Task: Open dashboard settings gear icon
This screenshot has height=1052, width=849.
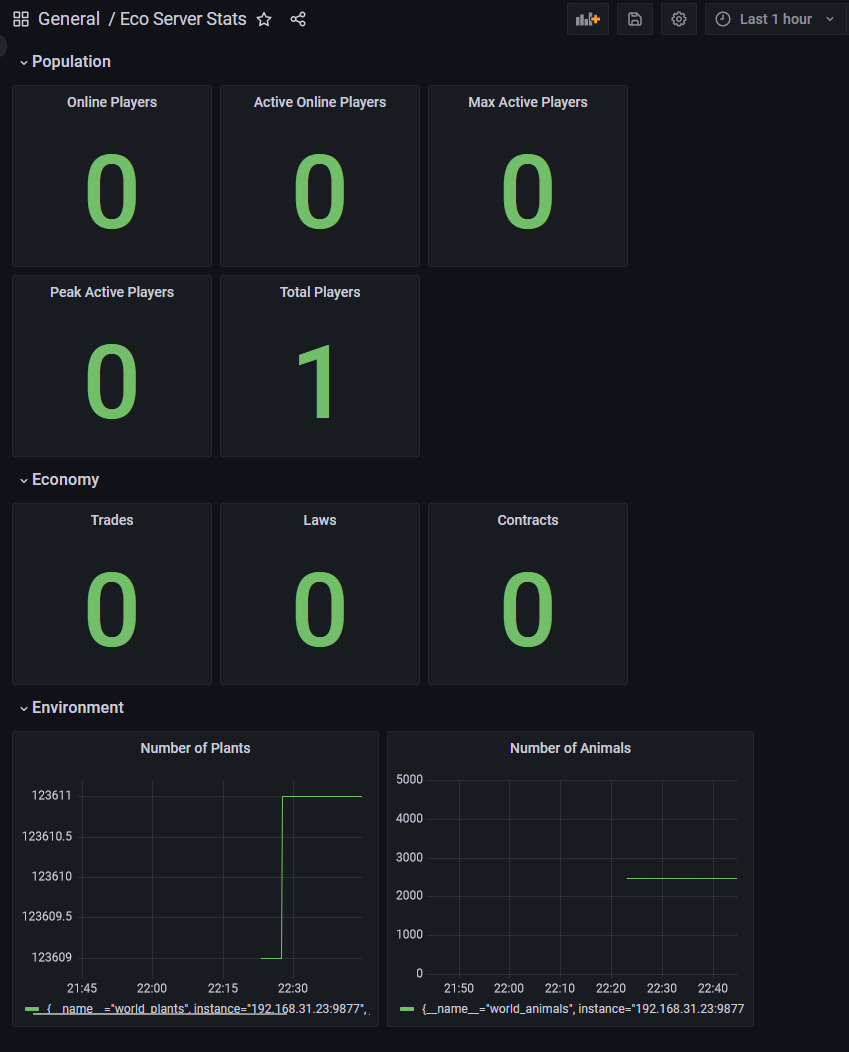Action: [x=679, y=19]
